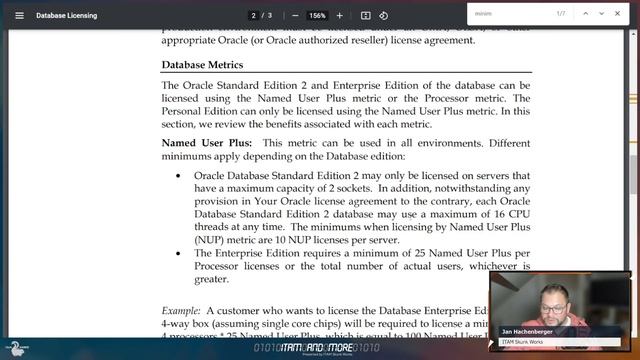This screenshot has height=360, width=640.
Task: Zoom out with the minus button
Action: pyautogui.click(x=295, y=16)
